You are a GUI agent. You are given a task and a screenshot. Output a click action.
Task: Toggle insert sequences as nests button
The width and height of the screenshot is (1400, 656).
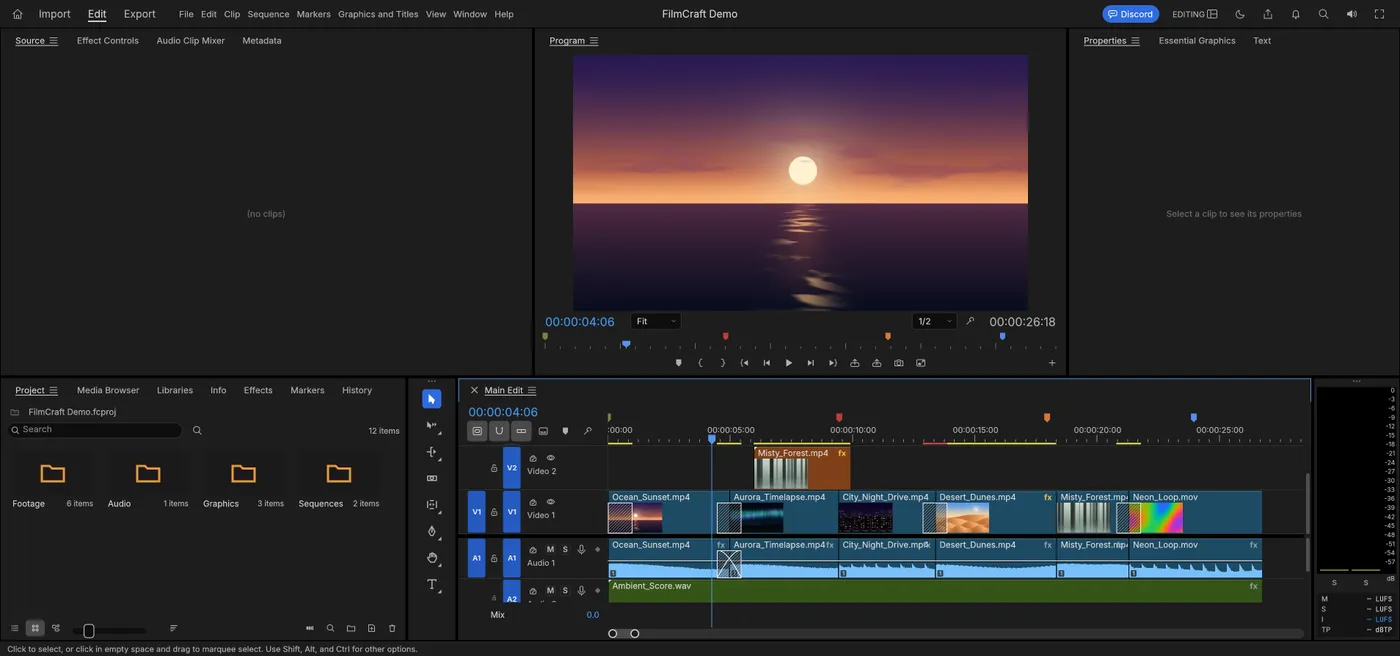point(477,431)
